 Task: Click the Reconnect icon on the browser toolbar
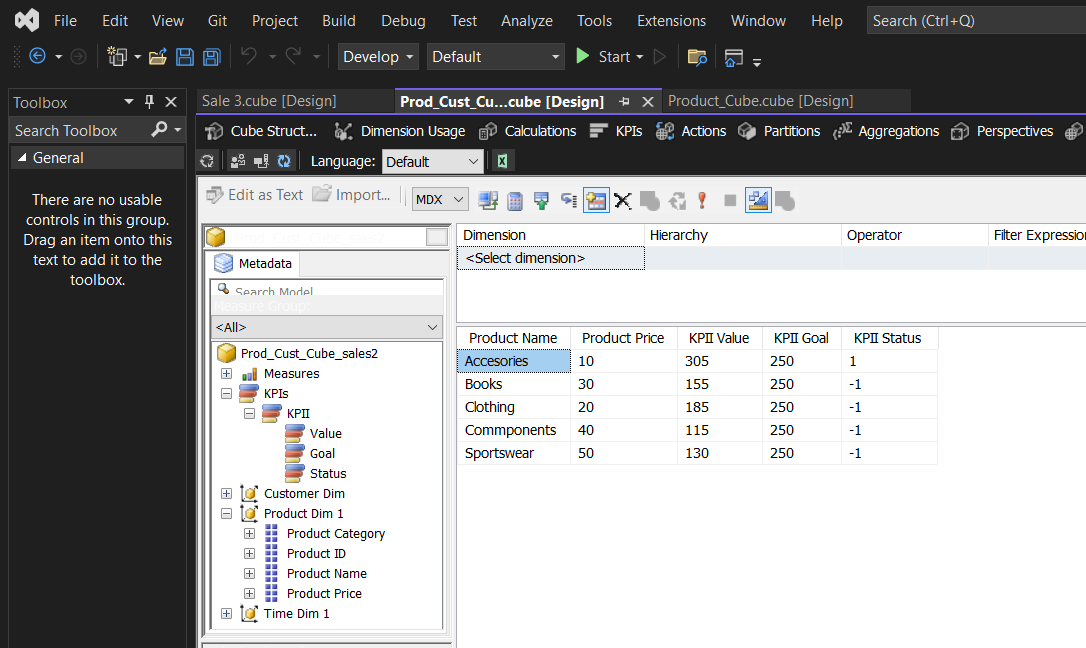pyautogui.click(x=261, y=161)
